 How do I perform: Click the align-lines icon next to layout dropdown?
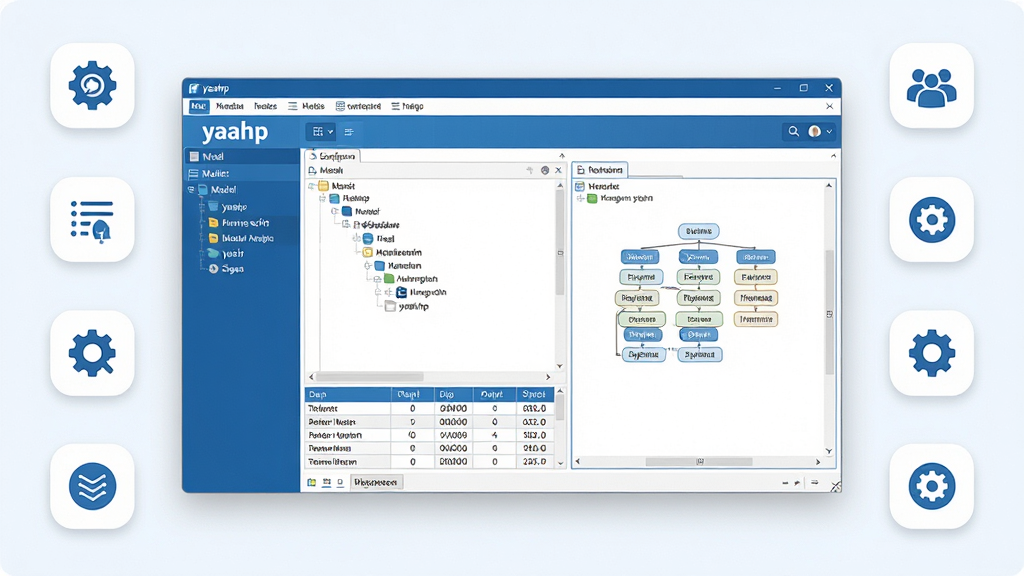349,132
